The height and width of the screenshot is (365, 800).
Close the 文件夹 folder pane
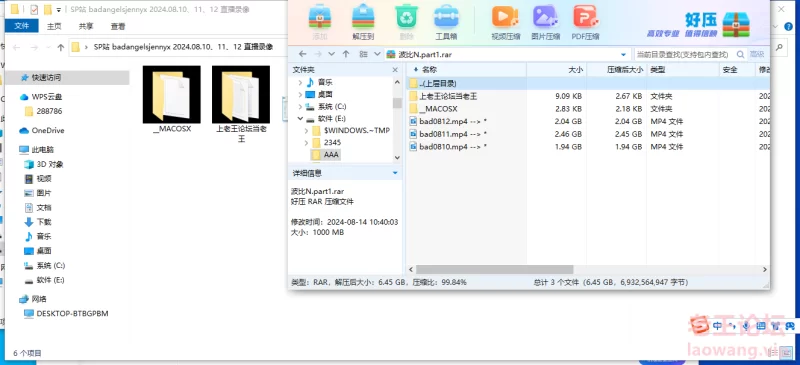click(x=395, y=69)
